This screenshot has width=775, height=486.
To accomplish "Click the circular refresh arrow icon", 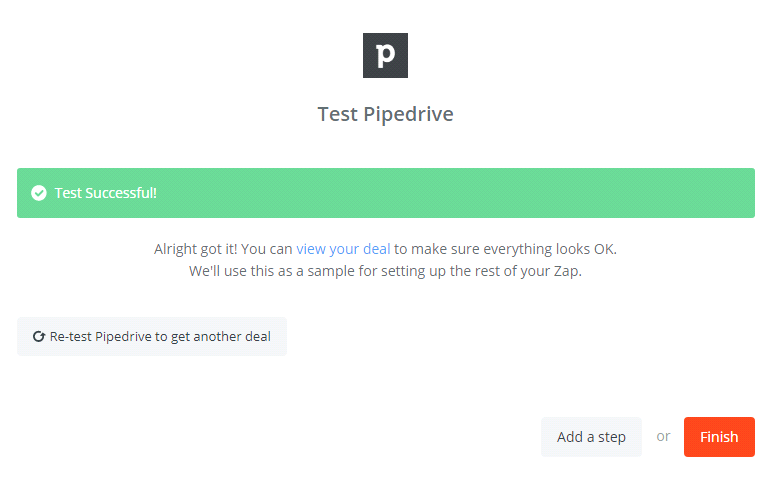I will click(39, 337).
